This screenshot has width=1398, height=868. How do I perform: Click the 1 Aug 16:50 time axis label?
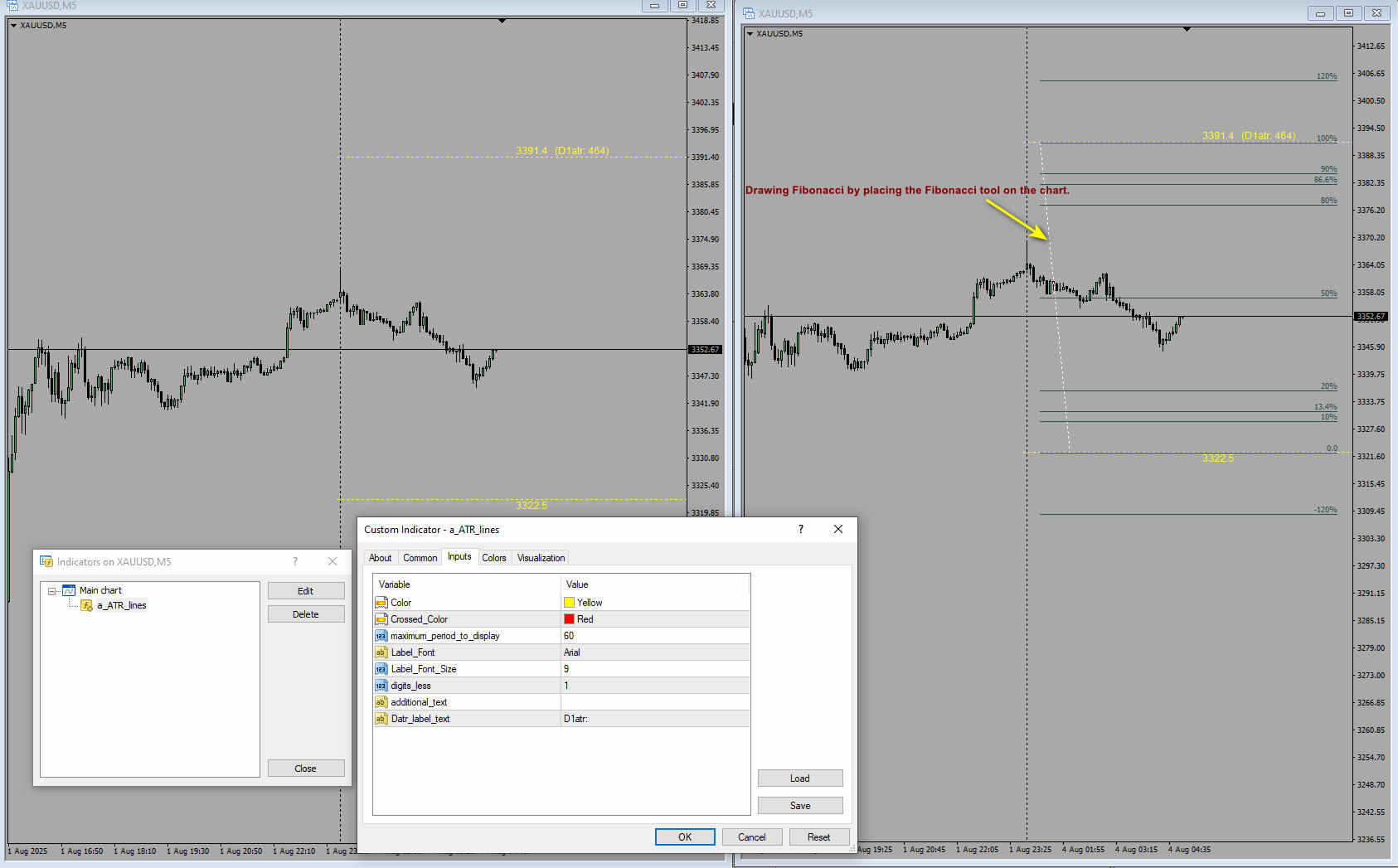click(x=81, y=851)
